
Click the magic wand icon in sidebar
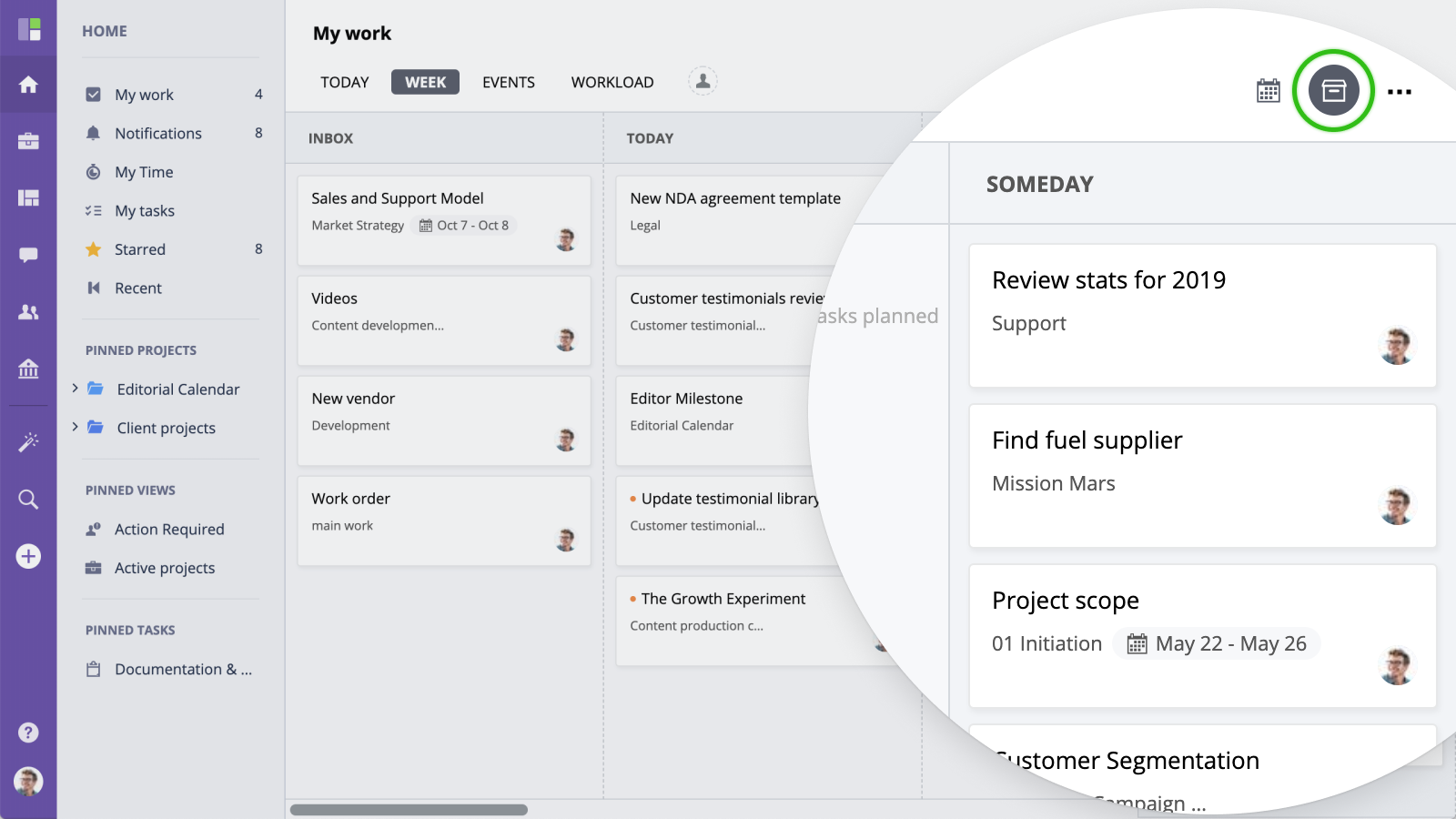(x=28, y=442)
